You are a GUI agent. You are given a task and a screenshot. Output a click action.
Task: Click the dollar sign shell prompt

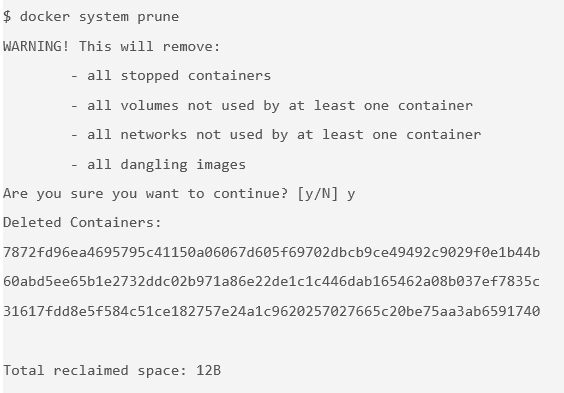tap(7, 17)
